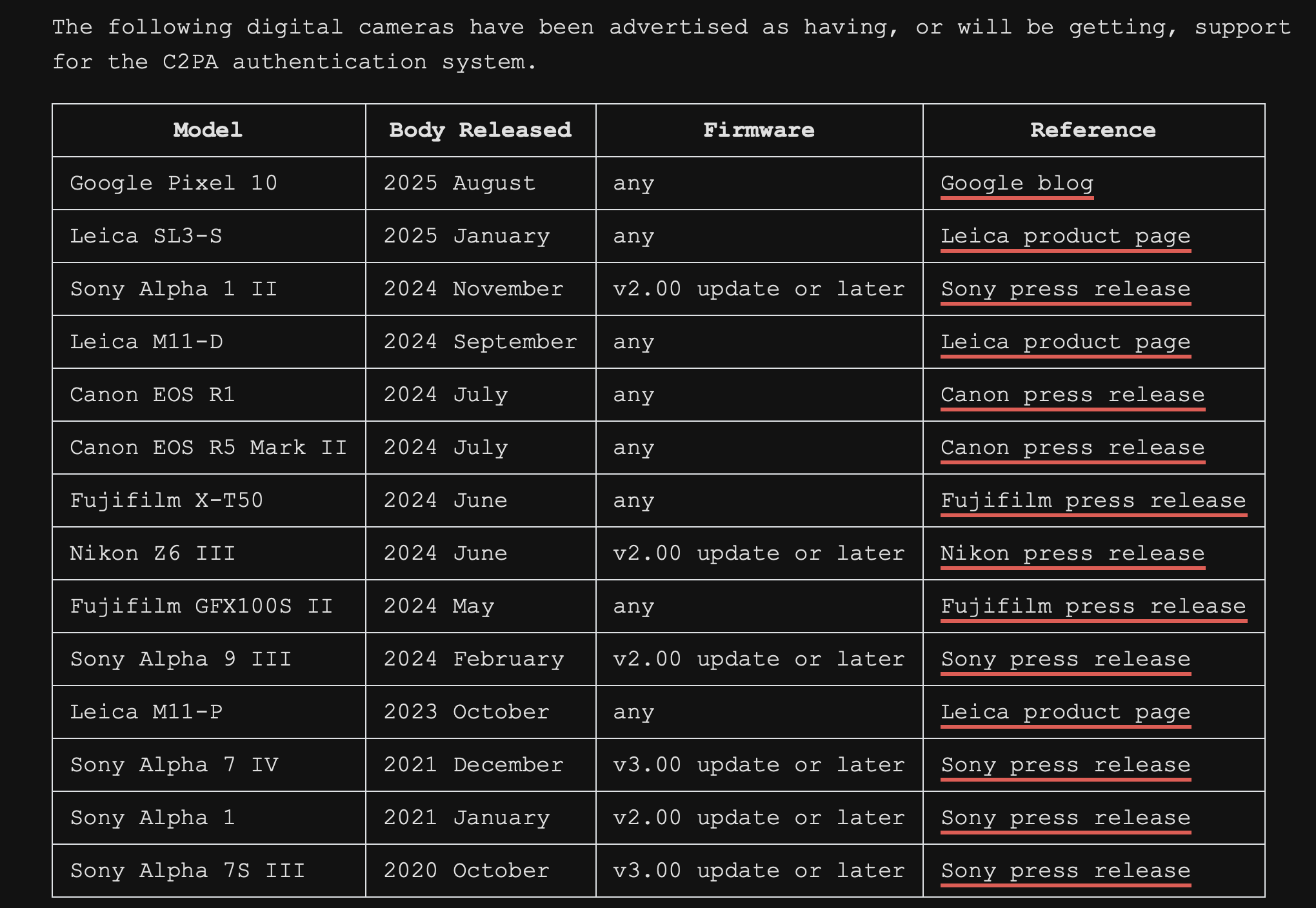Click the 2023 October release date cell
1316x908 pixels.
coord(466,712)
